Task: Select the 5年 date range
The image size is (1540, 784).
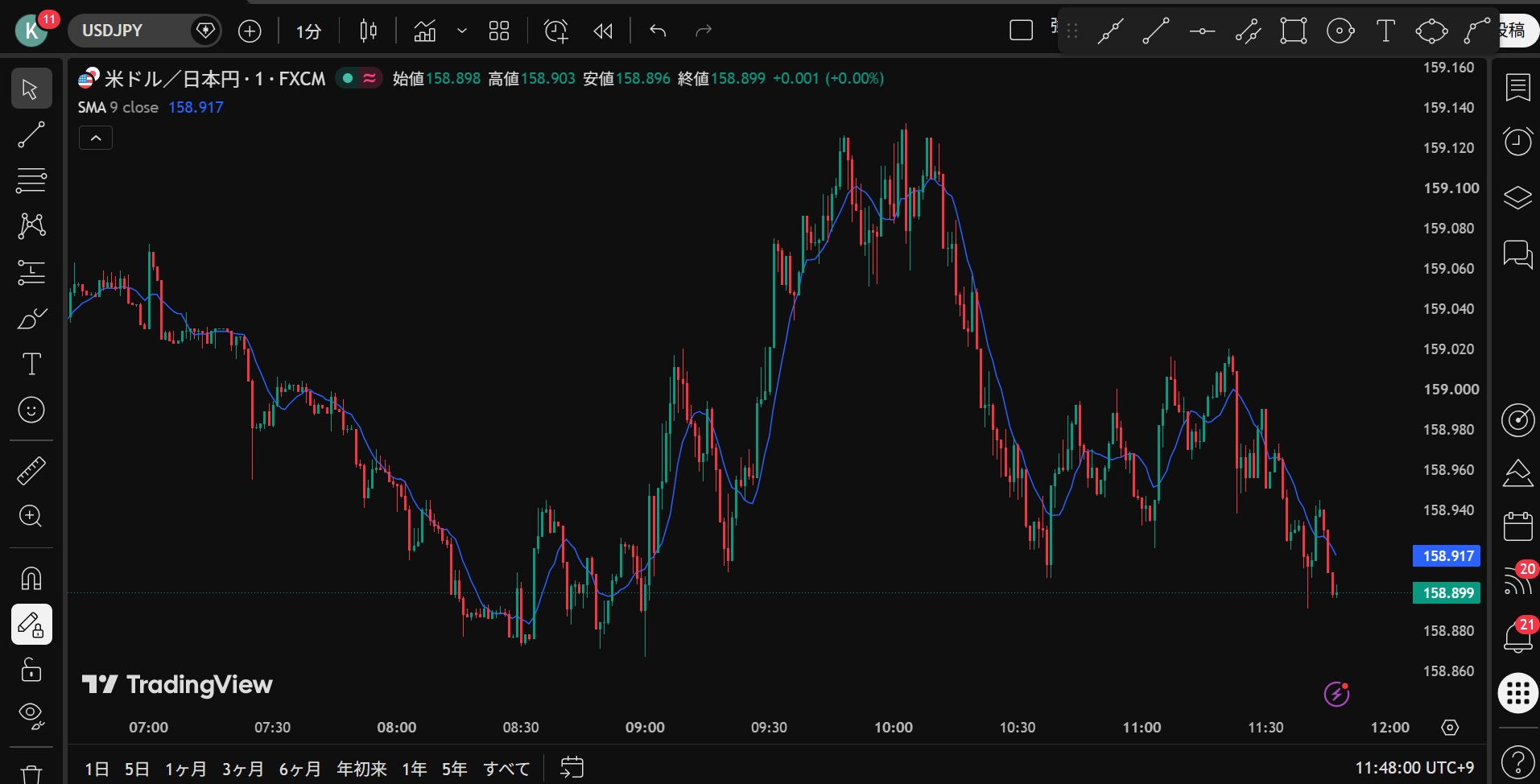Action: [454, 769]
